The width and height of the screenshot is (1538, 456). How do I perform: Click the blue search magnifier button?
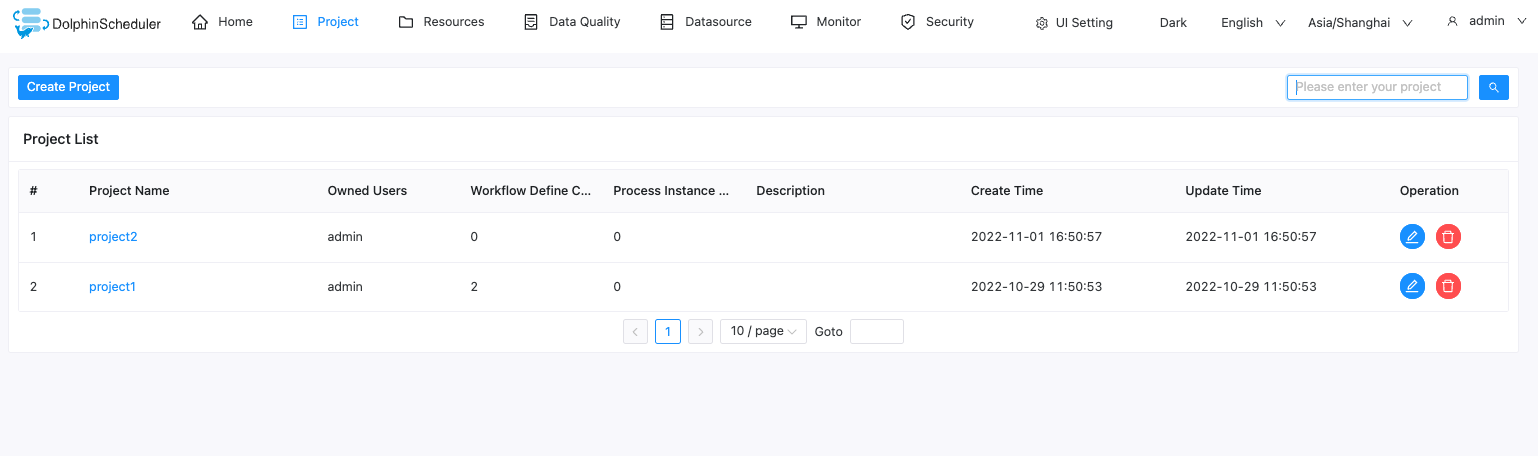(x=1494, y=88)
